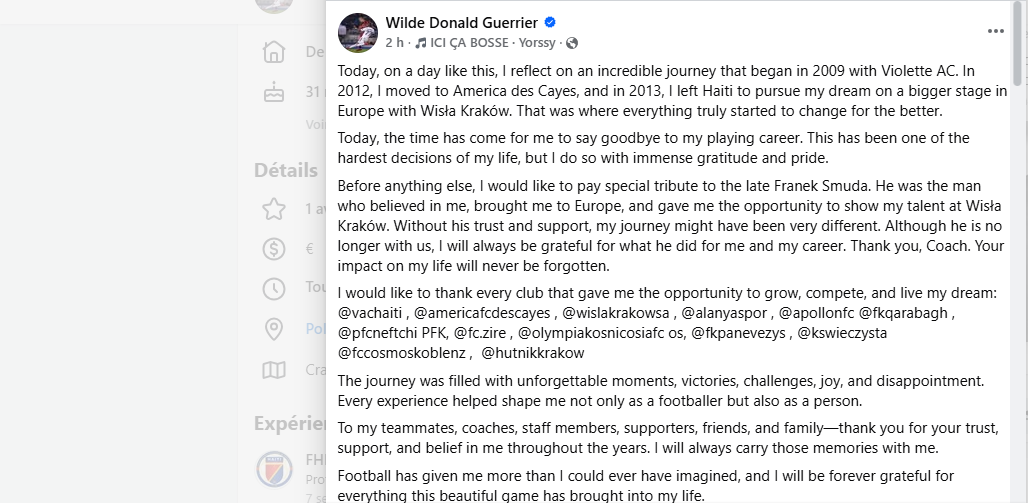The image size is (1028, 503).
Task: Click the 2 h post timestamp
Action: (x=395, y=43)
